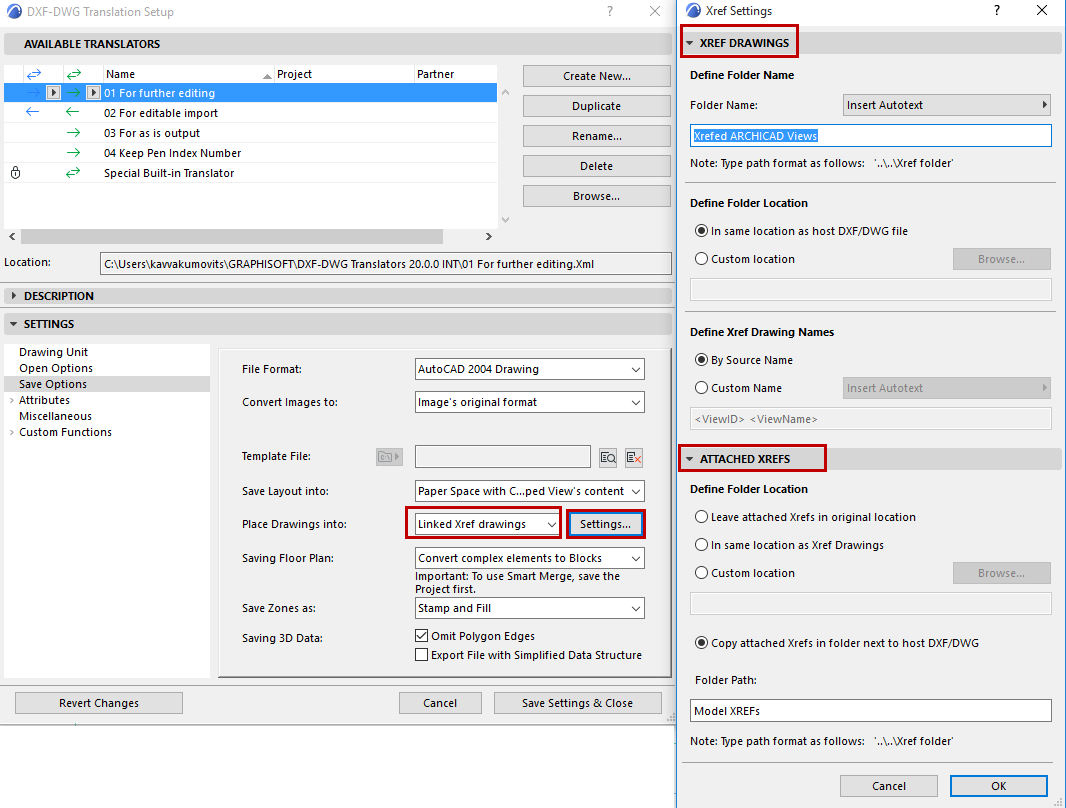Image resolution: width=1066 pixels, height=808 pixels.
Task: Click the second play toggle on 01 For further editing
Action: pos(94,92)
